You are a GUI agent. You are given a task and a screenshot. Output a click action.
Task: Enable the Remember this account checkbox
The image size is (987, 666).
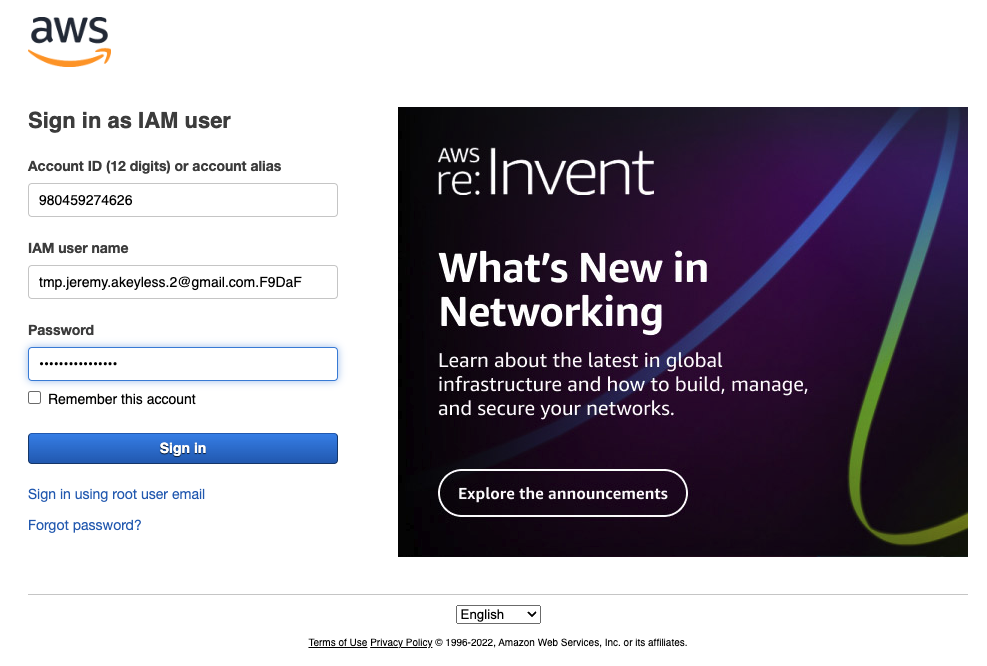(x=35, y=398)
